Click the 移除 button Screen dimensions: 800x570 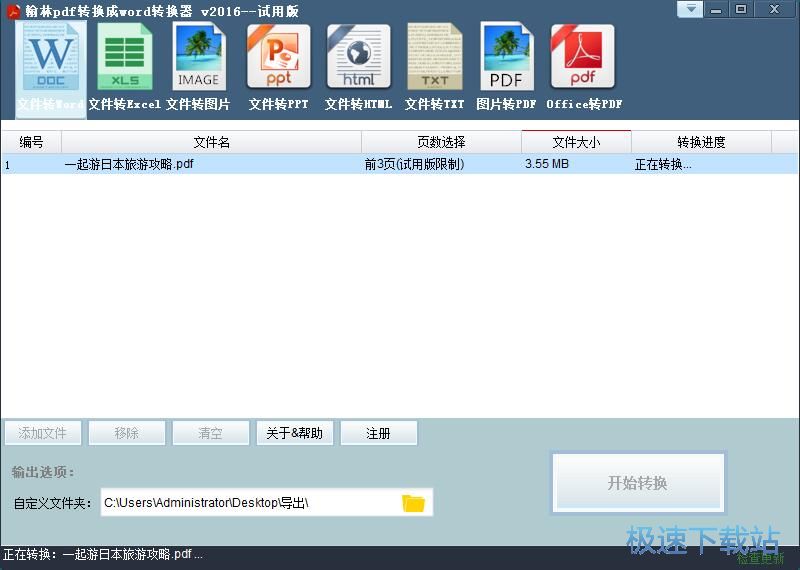[127, 433]
